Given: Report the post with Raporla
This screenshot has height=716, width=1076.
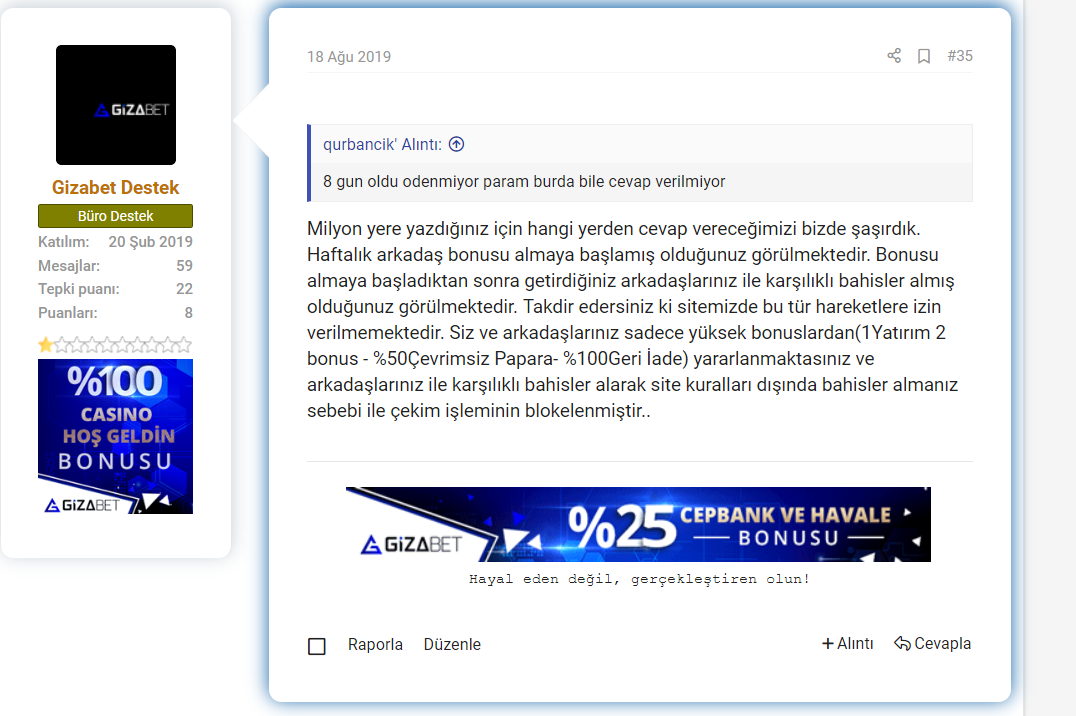Looking at the screenshot, I should (375, 645).
